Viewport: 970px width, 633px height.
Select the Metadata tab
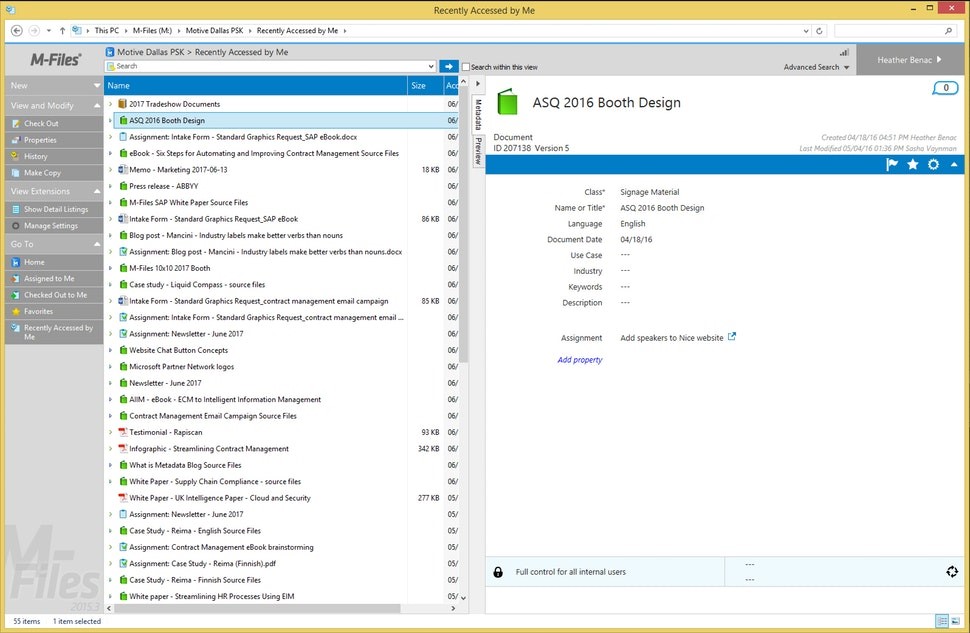(x=478, y=115)
